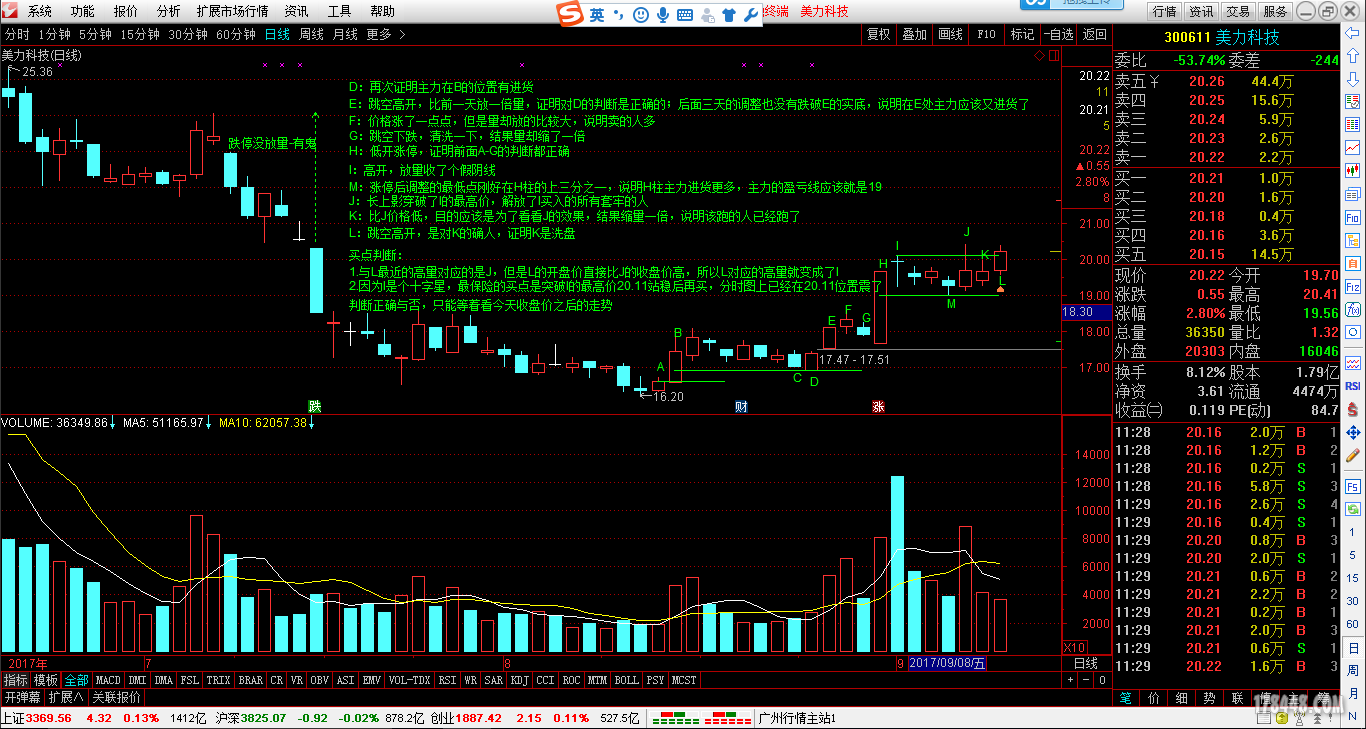Click Sogou skin shirt icon

(x=727, y=15)
